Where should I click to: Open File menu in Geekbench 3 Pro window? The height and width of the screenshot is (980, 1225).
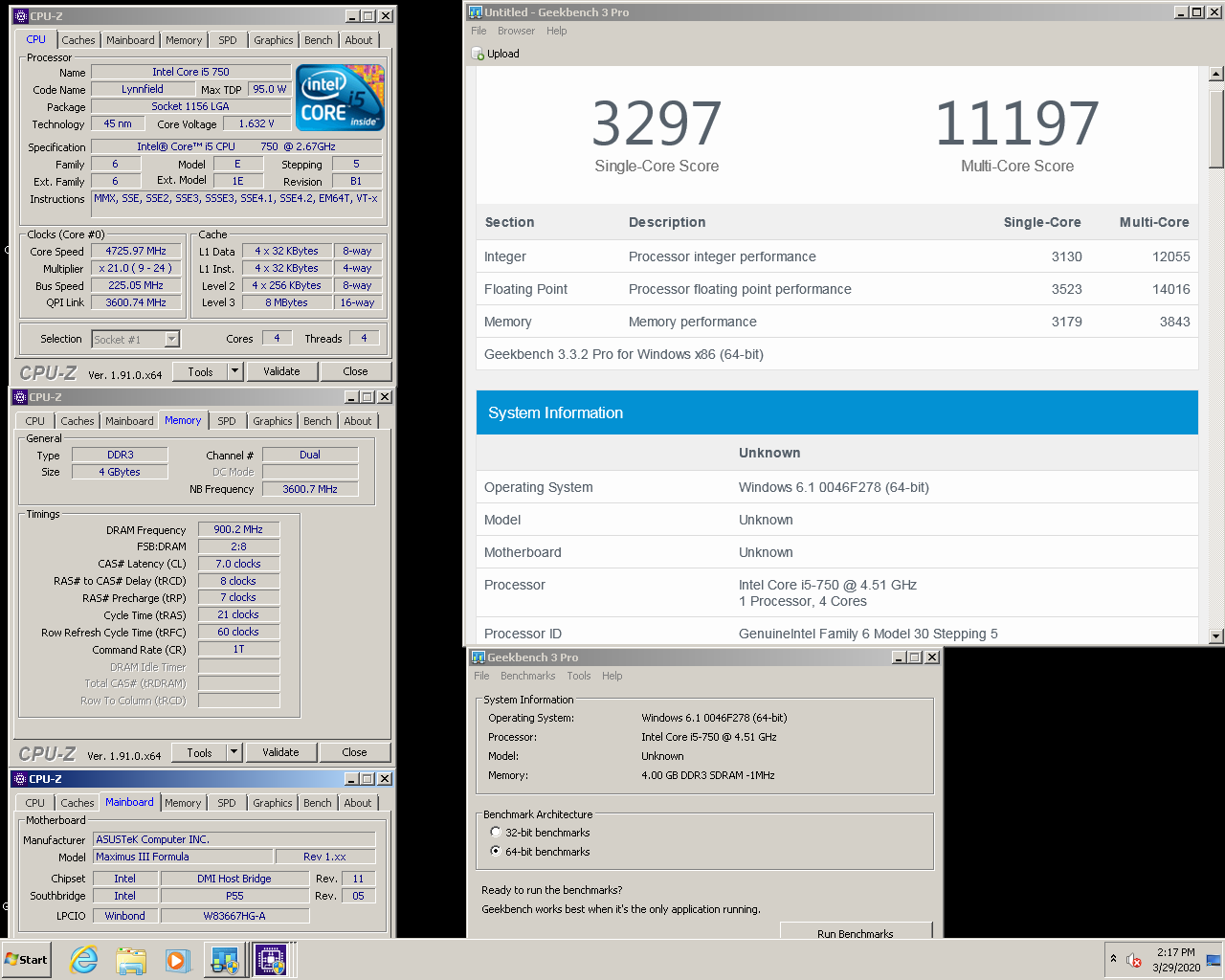pyautogui.click(x=481, y=676)
